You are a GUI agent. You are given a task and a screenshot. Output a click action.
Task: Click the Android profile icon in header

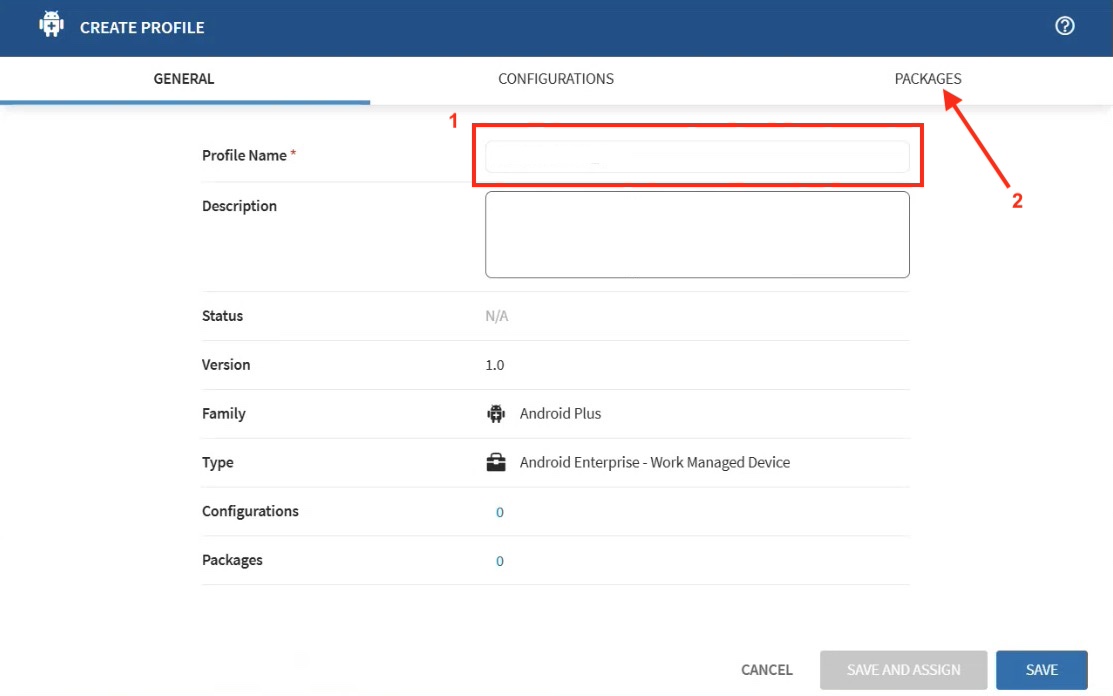pyautogui.click(x=51, y=26)
